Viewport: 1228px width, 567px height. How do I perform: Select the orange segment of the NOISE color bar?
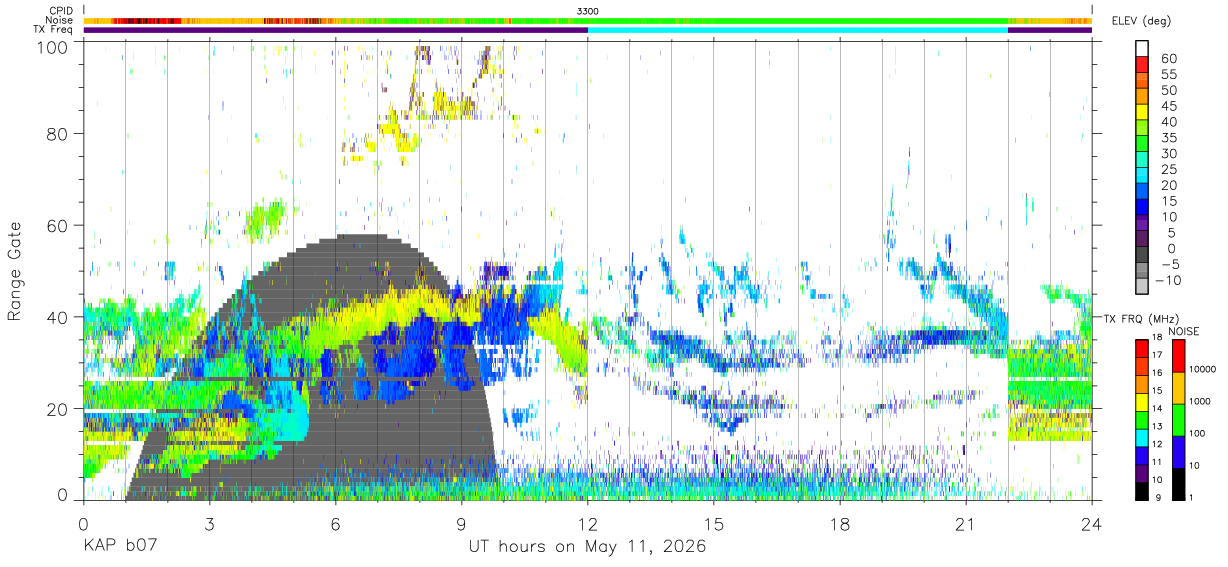(x=1178, y=387)
